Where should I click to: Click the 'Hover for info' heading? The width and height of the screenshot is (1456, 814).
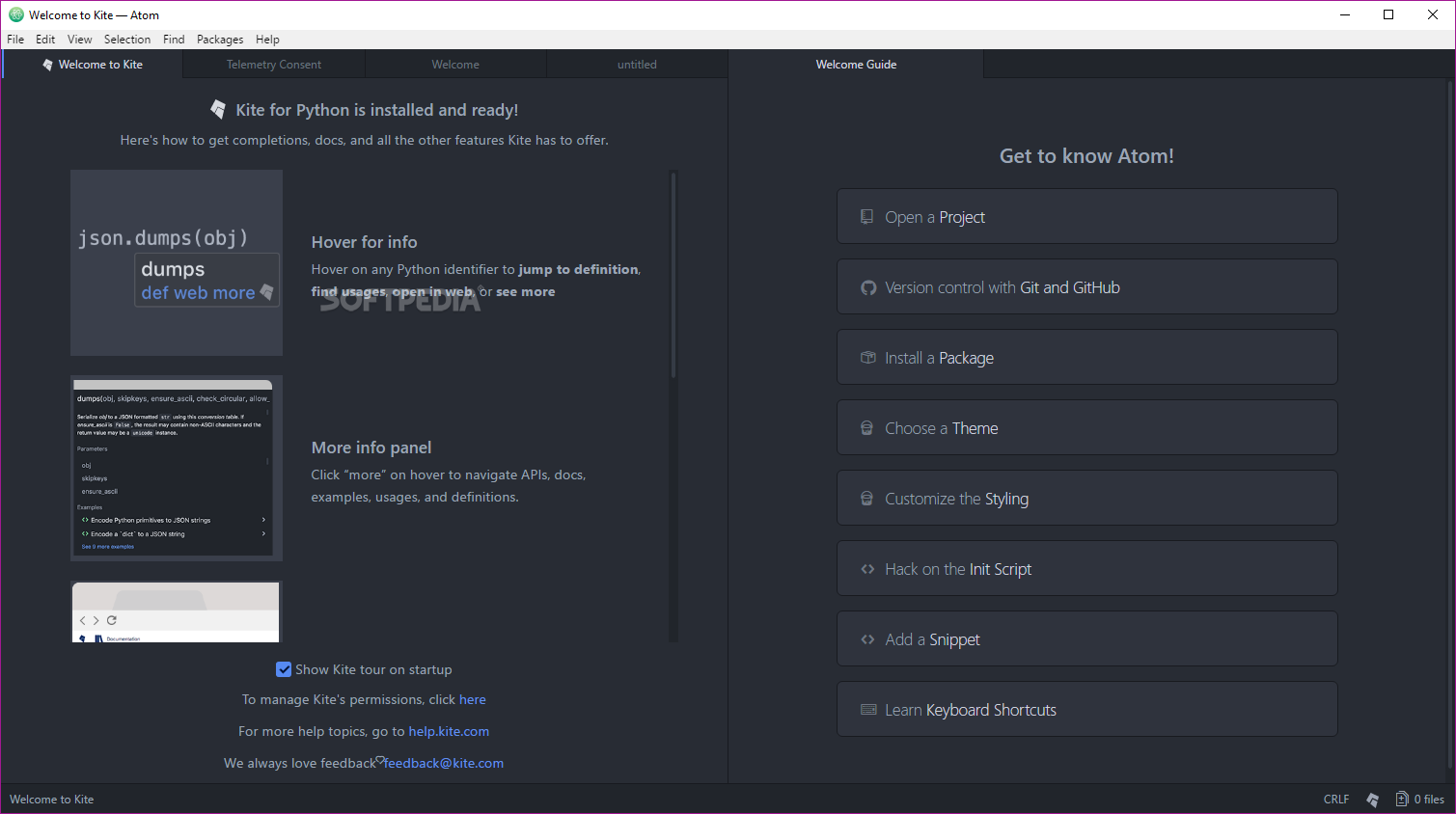(364, 242)
